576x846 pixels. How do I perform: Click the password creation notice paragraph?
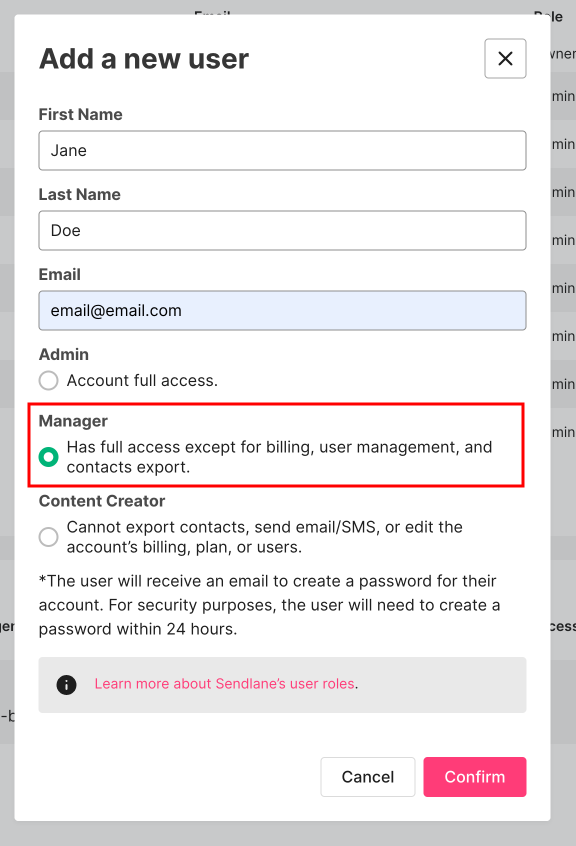[270, 605]
